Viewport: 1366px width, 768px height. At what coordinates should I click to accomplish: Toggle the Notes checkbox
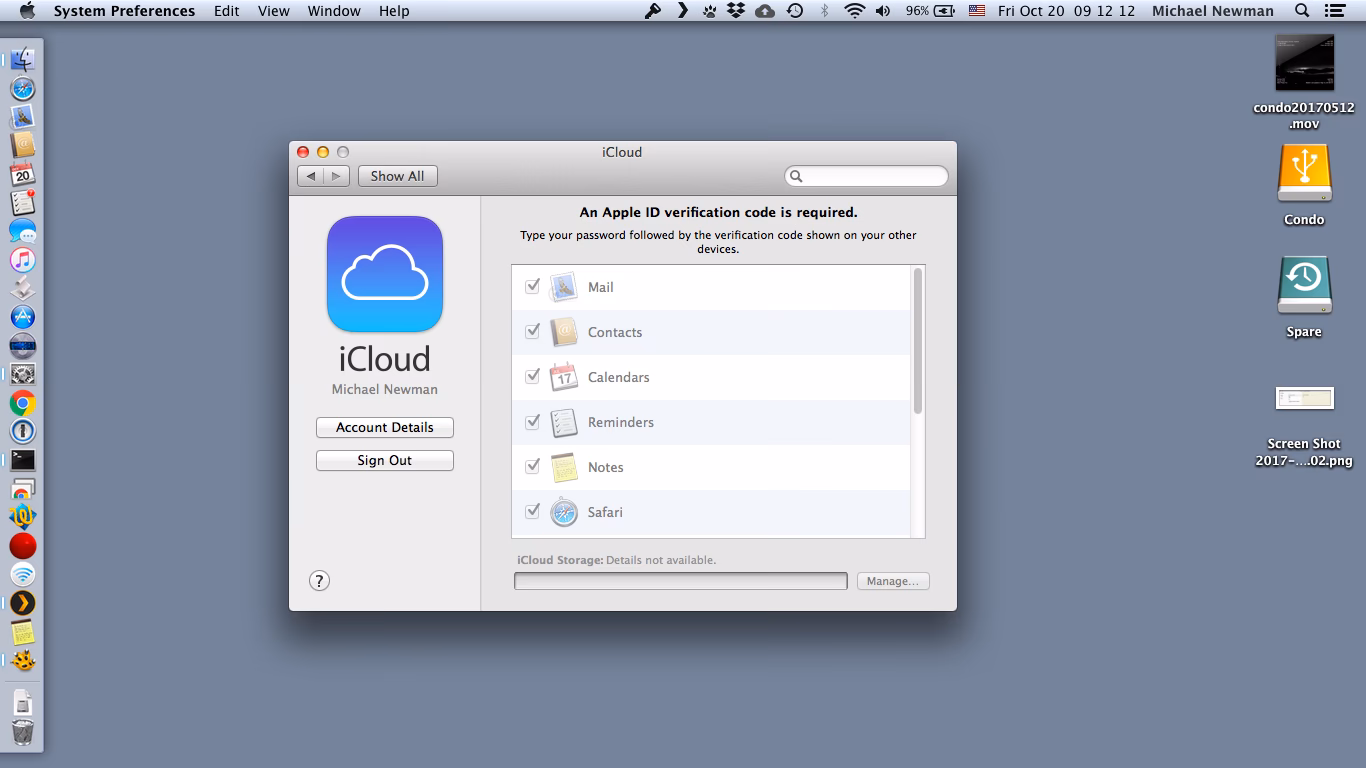click(x=532, y=467)
